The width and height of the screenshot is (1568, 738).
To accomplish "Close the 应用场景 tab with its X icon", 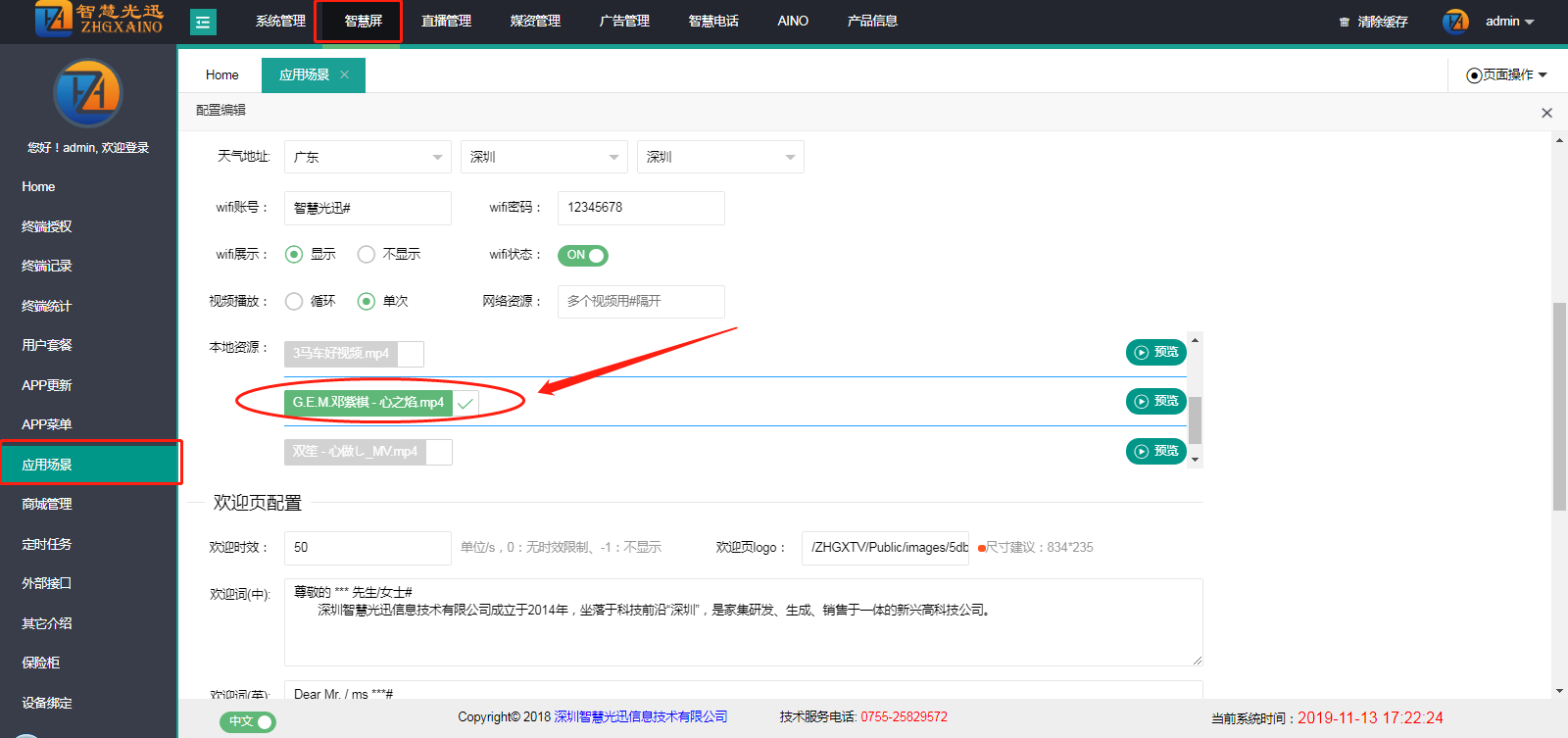I will 344,74.
